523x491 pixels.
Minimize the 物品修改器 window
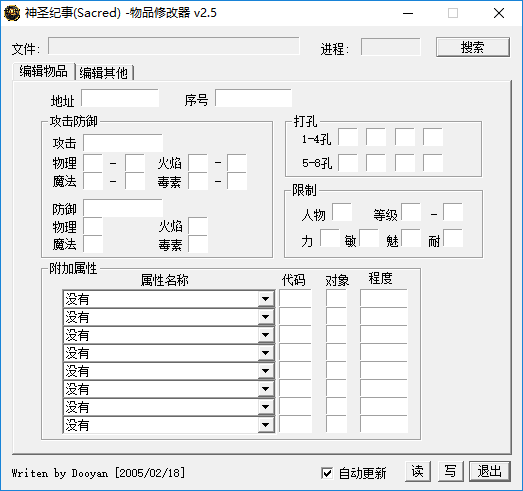[x=408, y=13]
